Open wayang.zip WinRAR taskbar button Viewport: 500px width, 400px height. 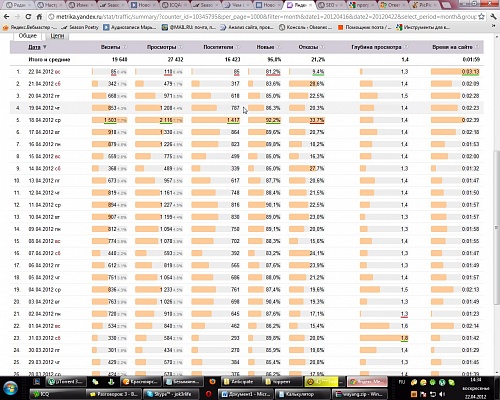(360, 394)
